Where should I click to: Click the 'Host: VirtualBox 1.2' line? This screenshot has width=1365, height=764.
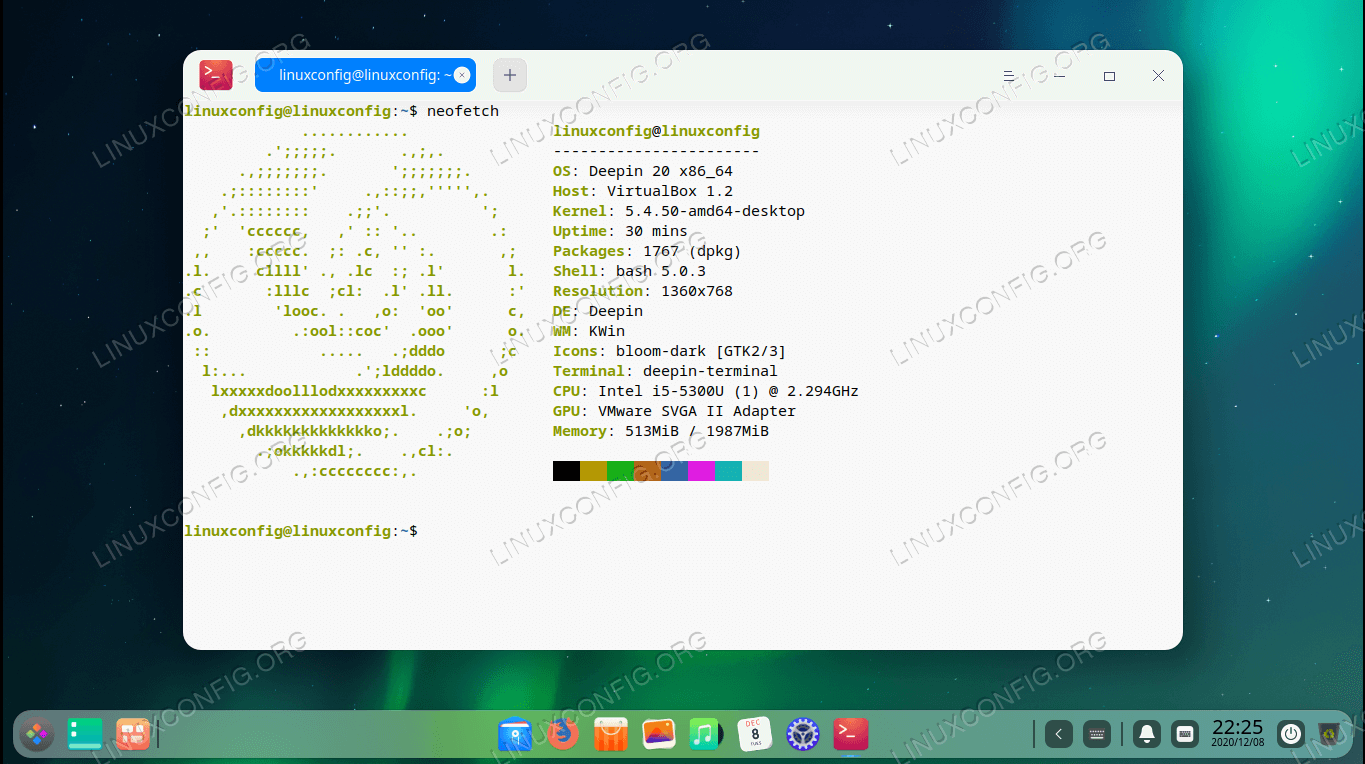point(643,191)
